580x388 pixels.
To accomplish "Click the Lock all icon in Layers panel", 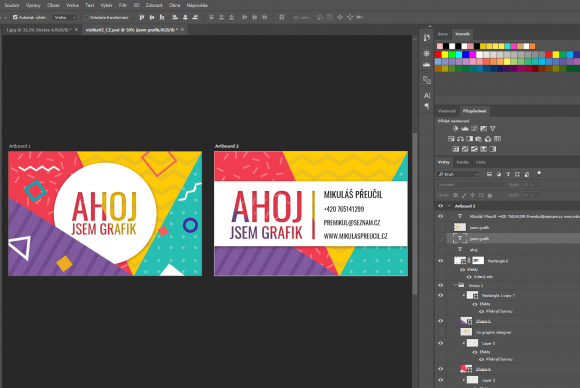I will [490, 195].
